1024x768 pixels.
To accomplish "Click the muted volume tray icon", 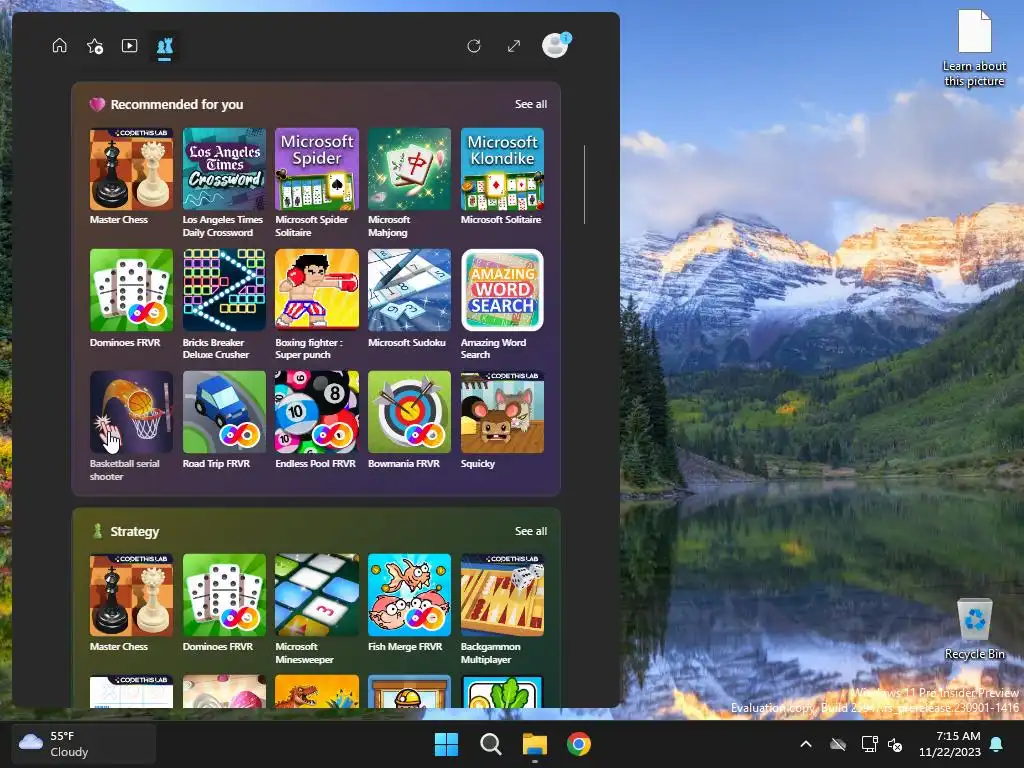I will point(895,744).
